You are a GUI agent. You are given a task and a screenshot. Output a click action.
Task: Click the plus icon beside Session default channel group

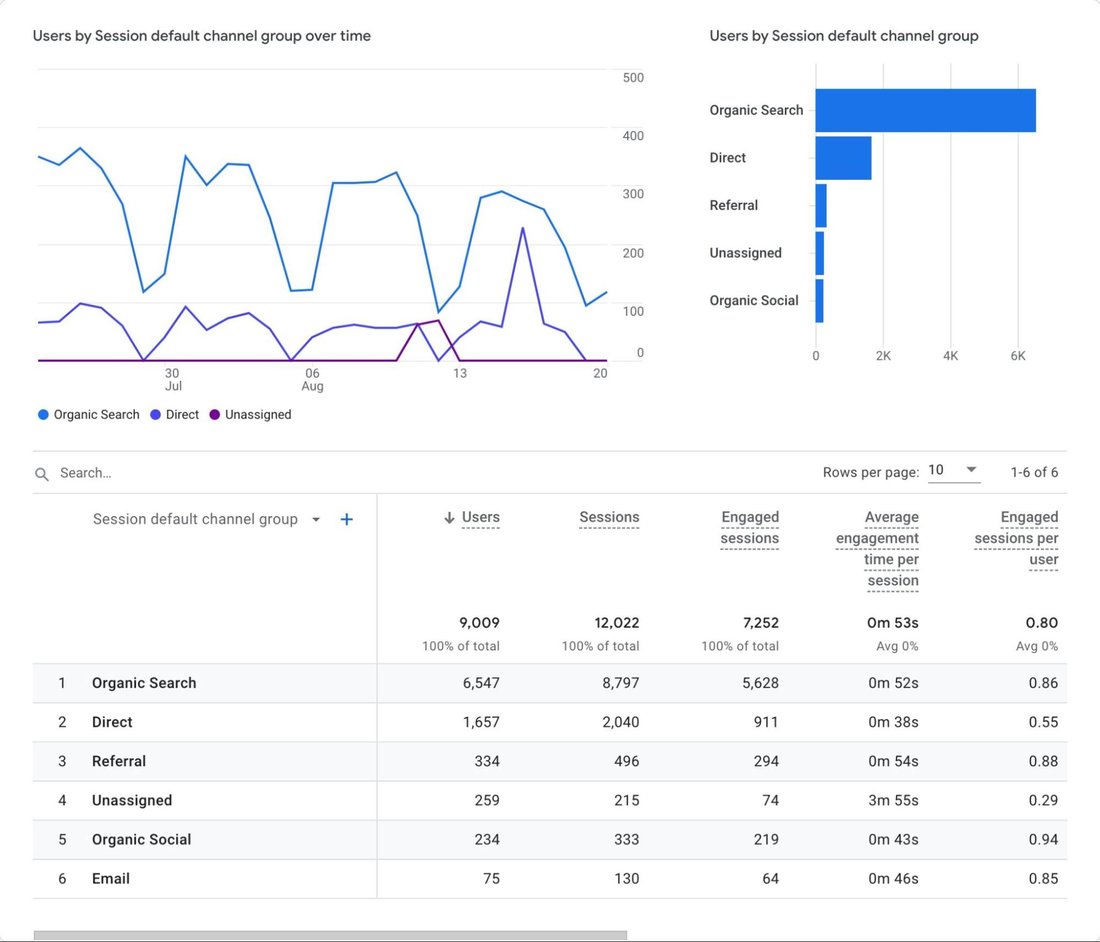tap(347, 519)
